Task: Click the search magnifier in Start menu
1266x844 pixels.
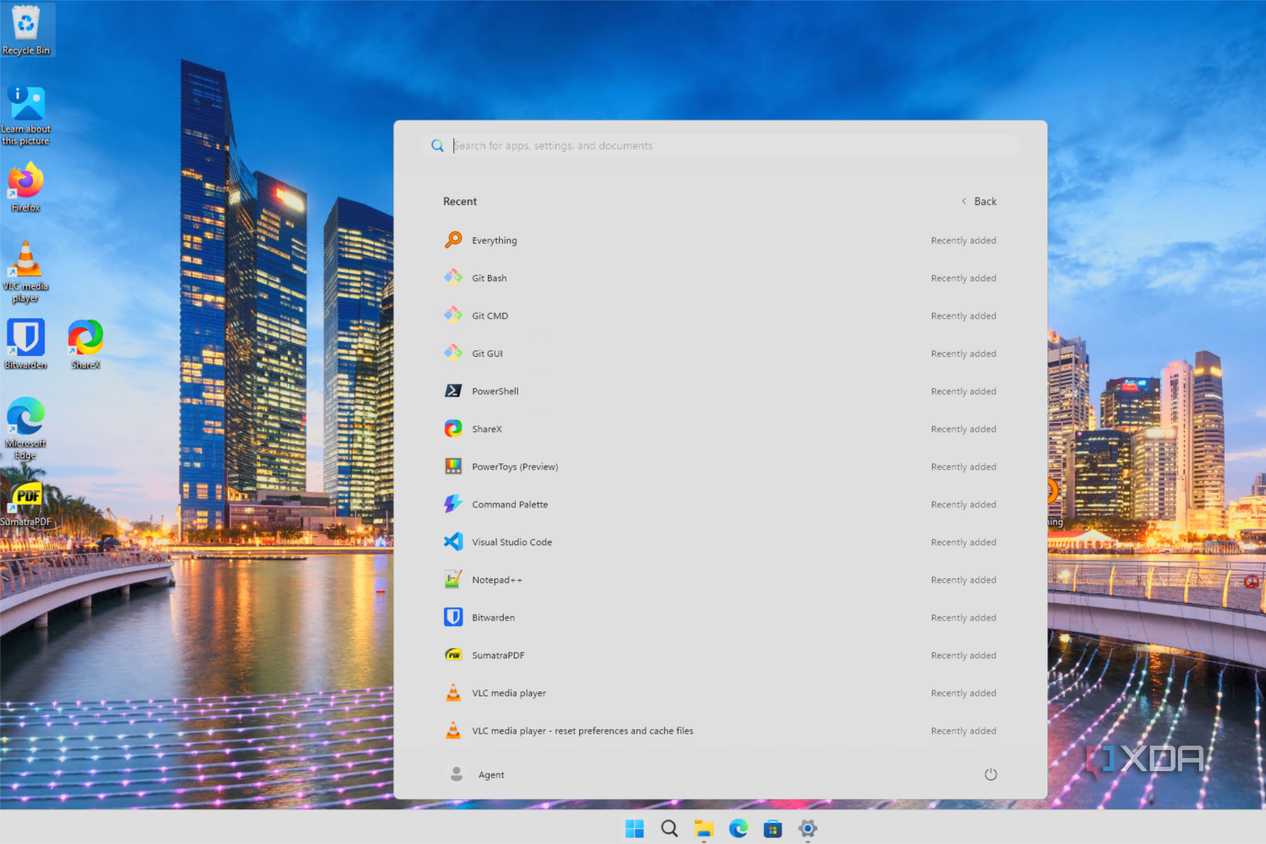Action: pos(437,146)
